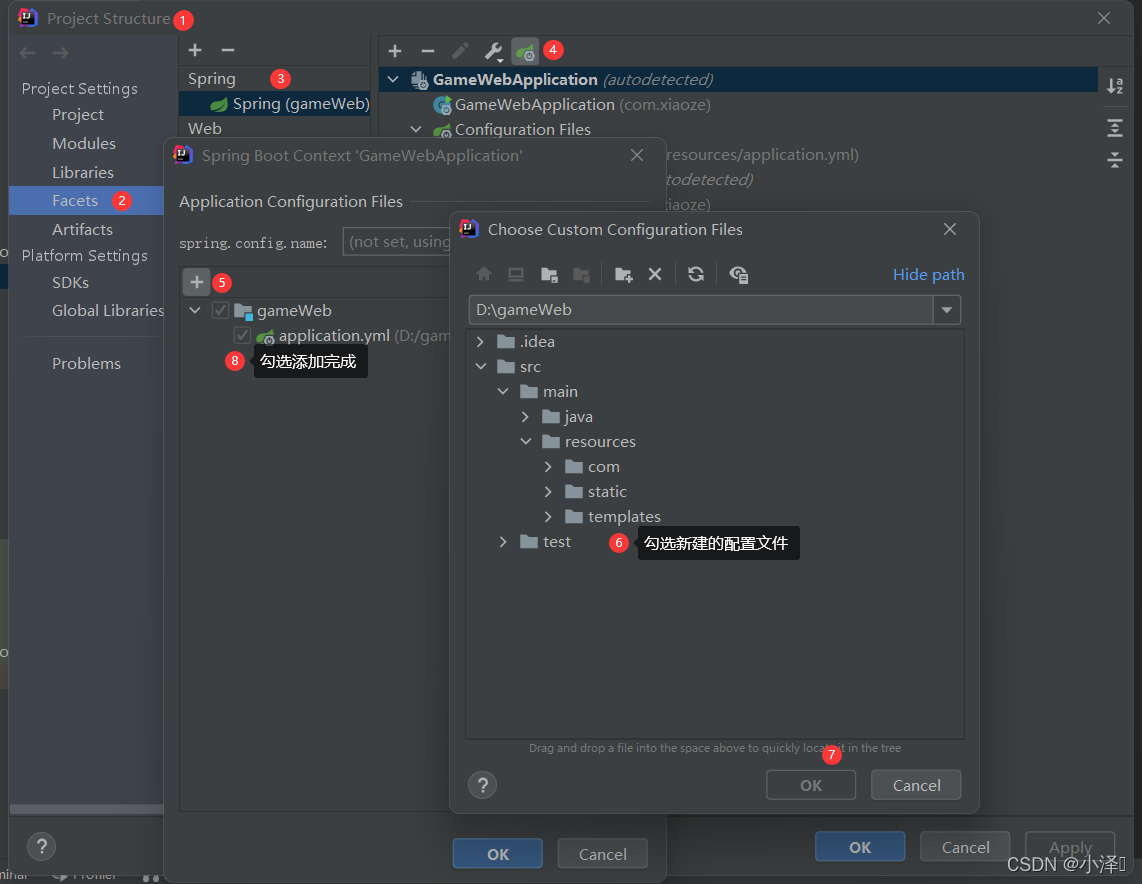Click the help question mark in Project Structure
The width and height of the screenshot is (1142, 884).
(42, 846)
